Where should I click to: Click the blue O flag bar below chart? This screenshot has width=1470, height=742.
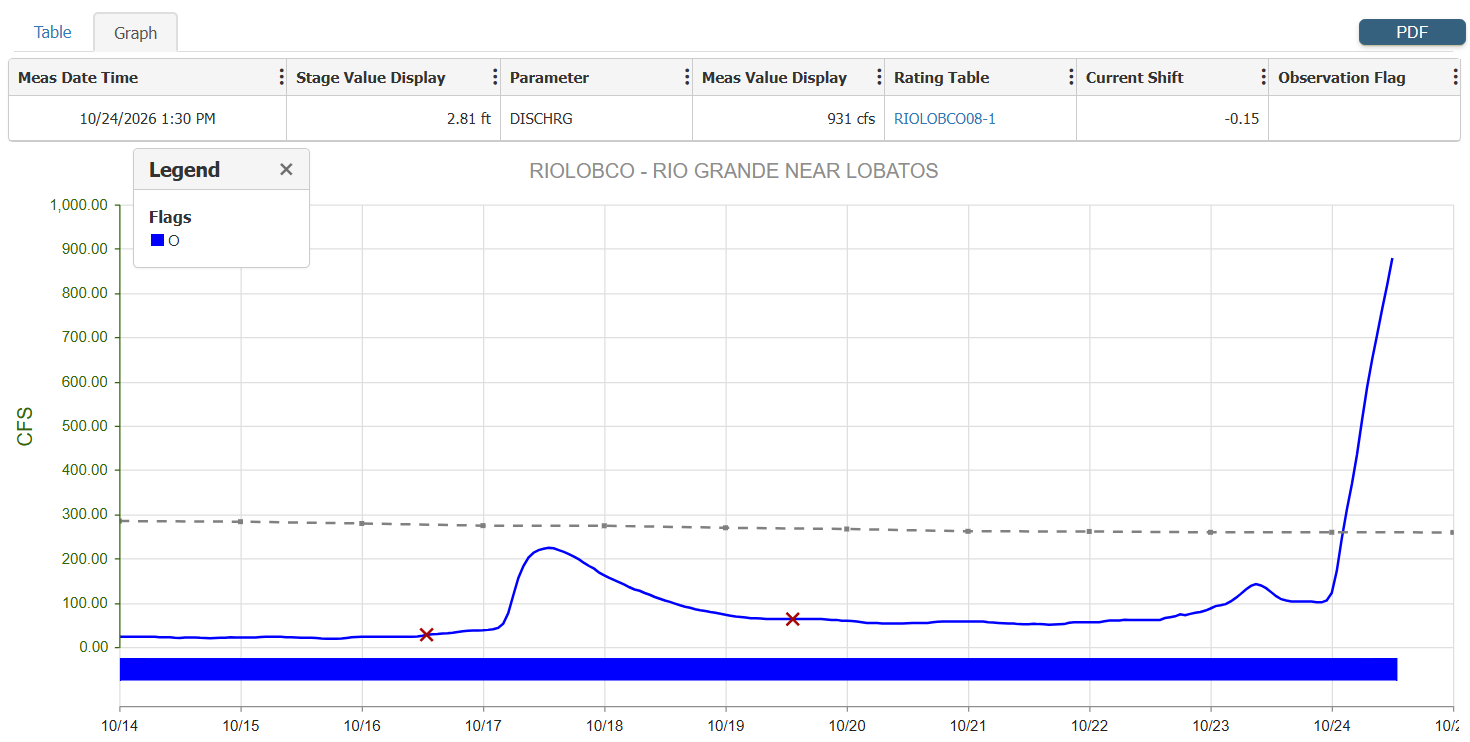tap(758, 669)
